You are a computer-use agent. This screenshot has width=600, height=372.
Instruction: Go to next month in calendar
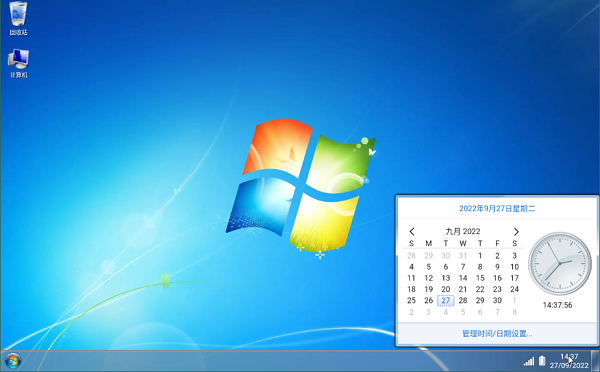point(516,232)
